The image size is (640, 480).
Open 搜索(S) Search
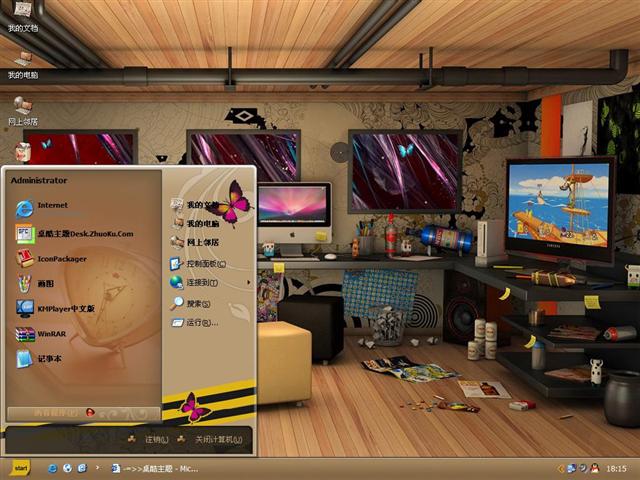191,304
